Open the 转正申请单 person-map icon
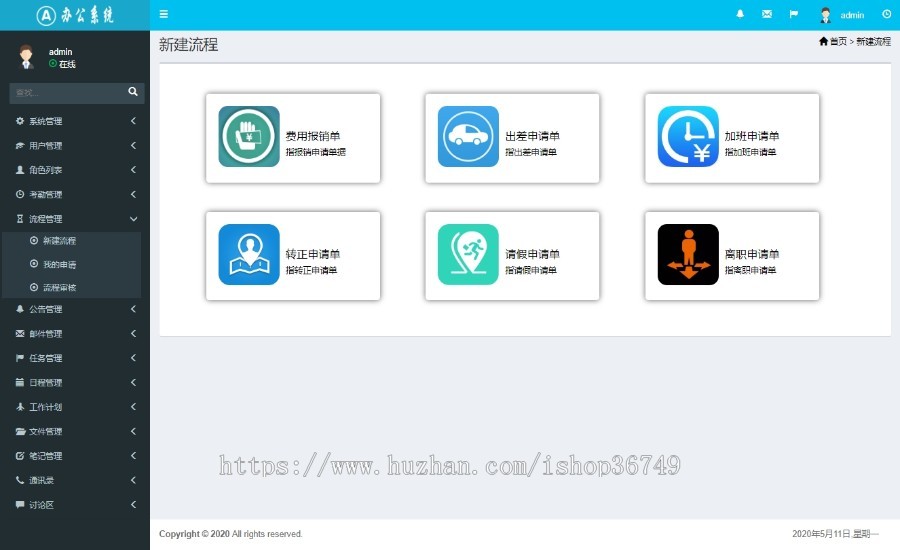 [249, 254]
